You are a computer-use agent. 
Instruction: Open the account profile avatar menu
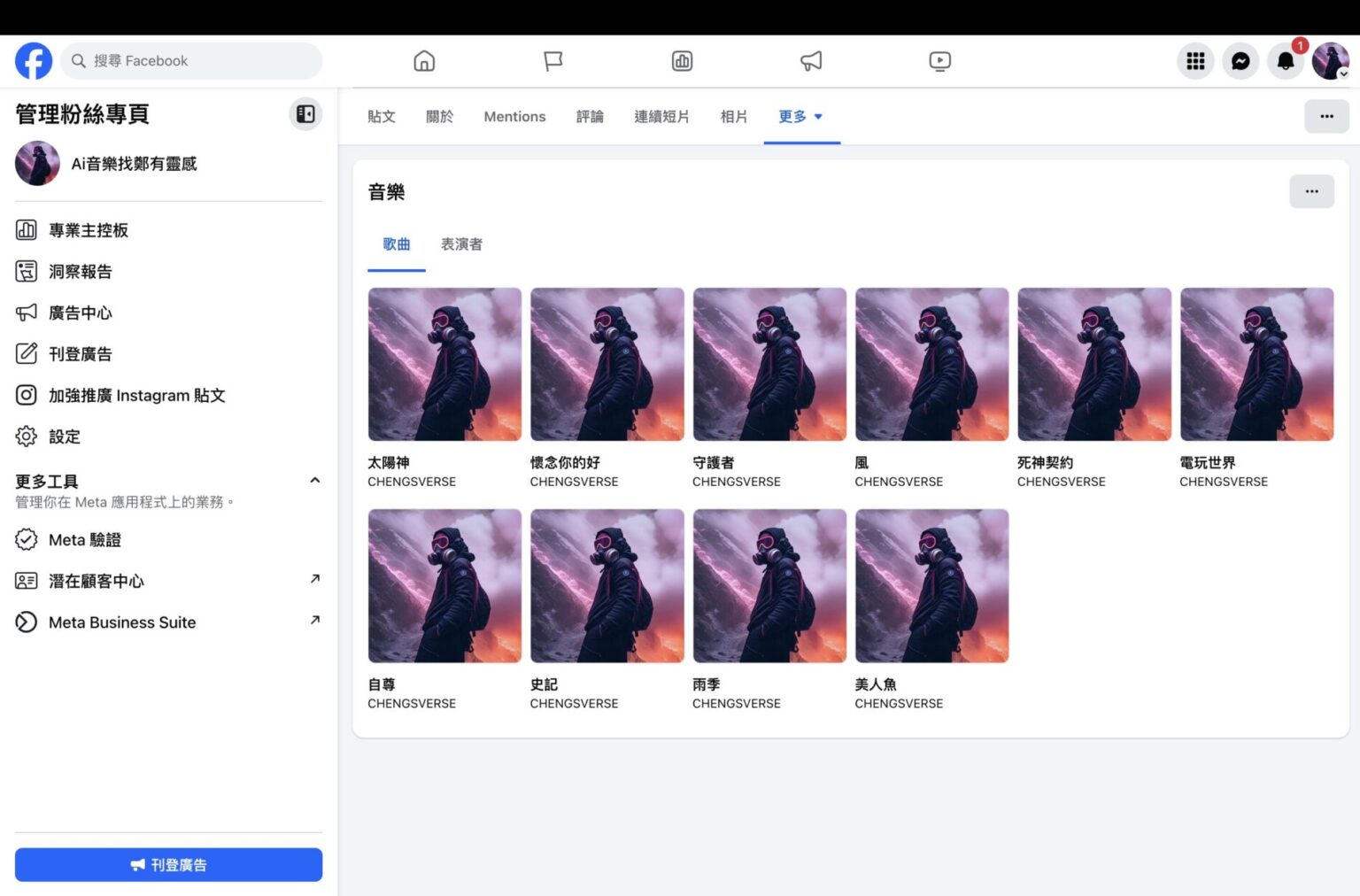click(1330, 61)
